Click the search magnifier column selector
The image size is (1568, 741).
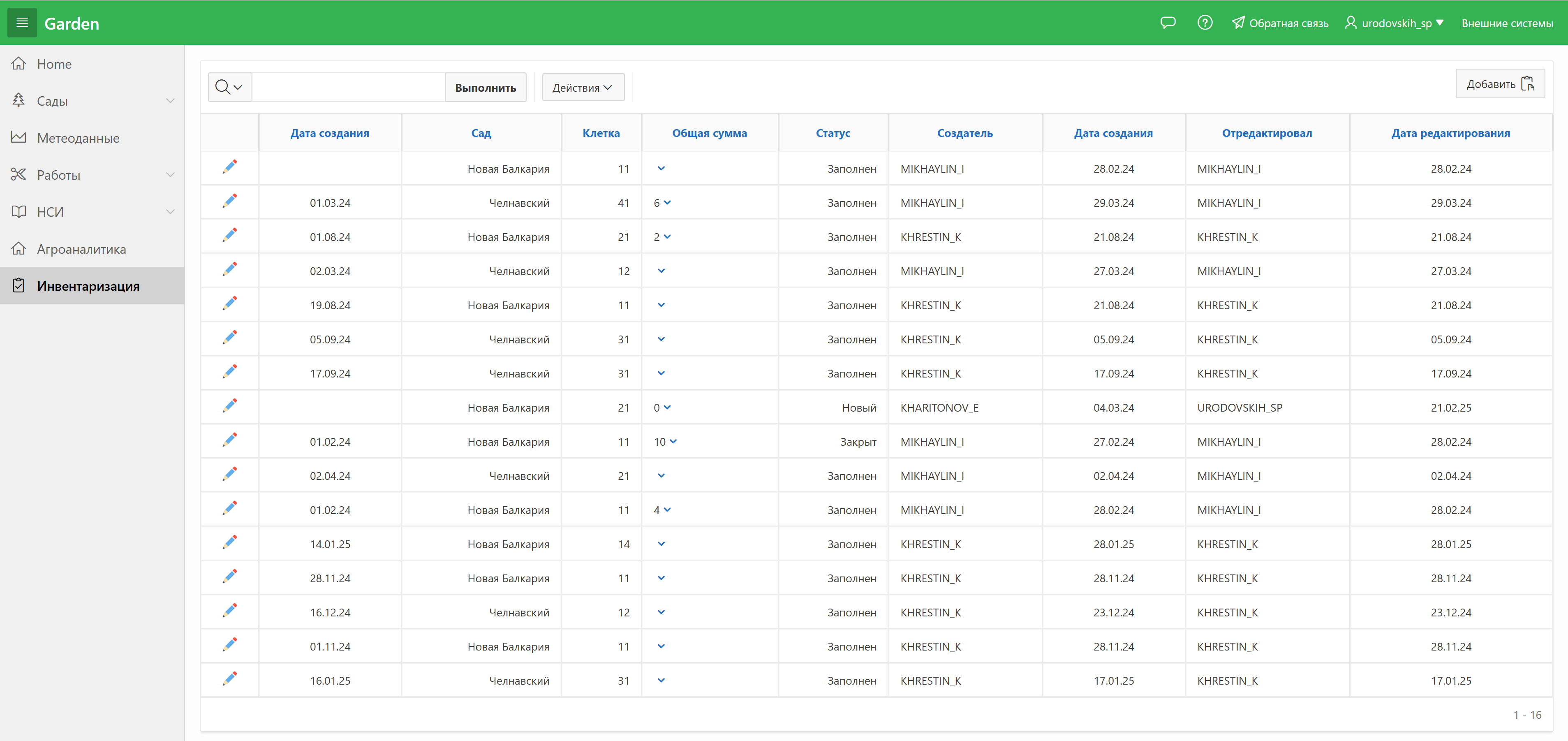point(229,88)
